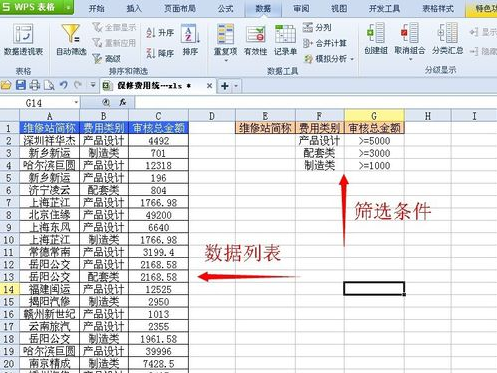Click header cell 审核总金额 in column C

pyautogui.click(x=158, y=128)
